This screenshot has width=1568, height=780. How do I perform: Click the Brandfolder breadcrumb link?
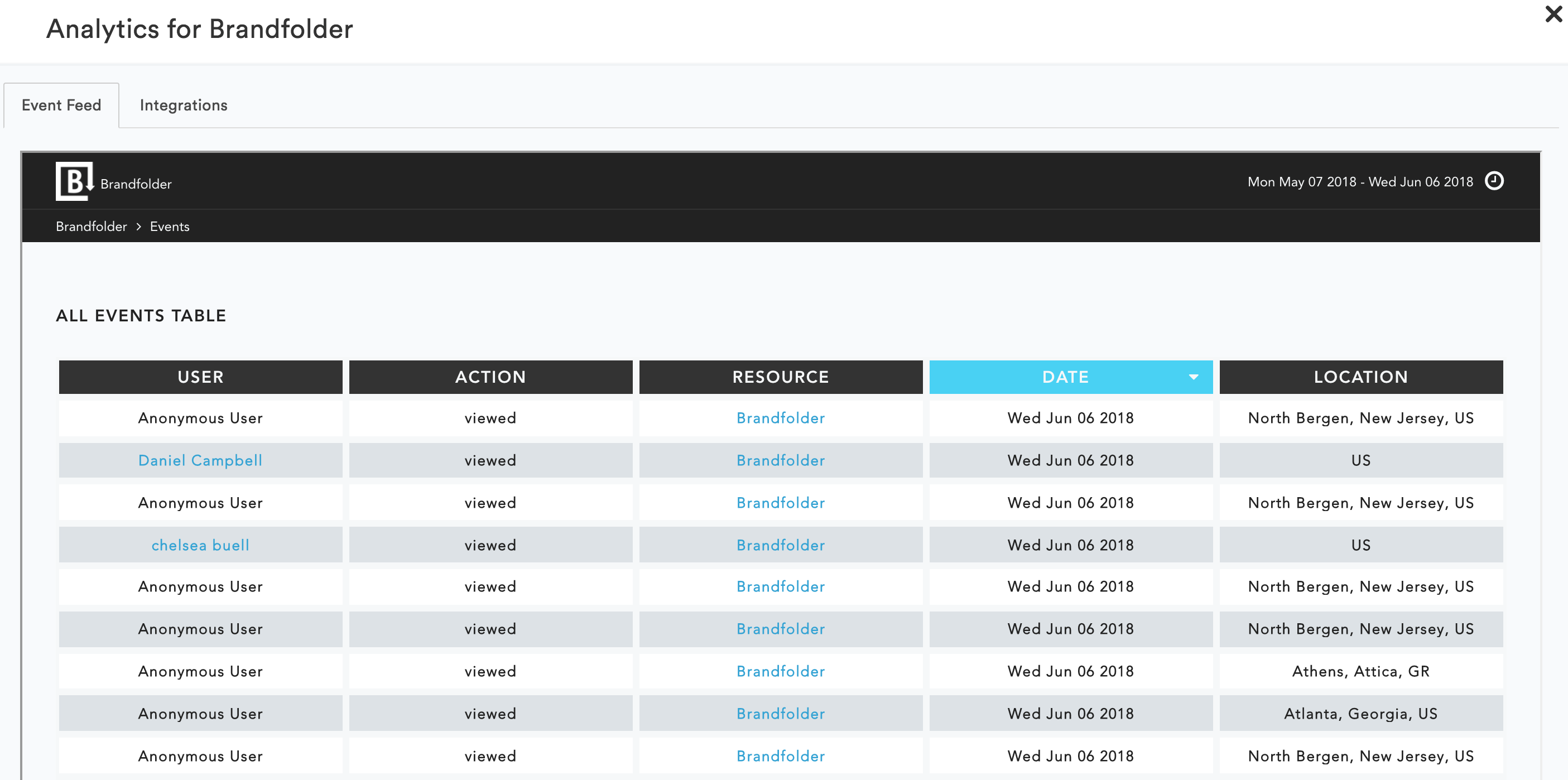91,227
